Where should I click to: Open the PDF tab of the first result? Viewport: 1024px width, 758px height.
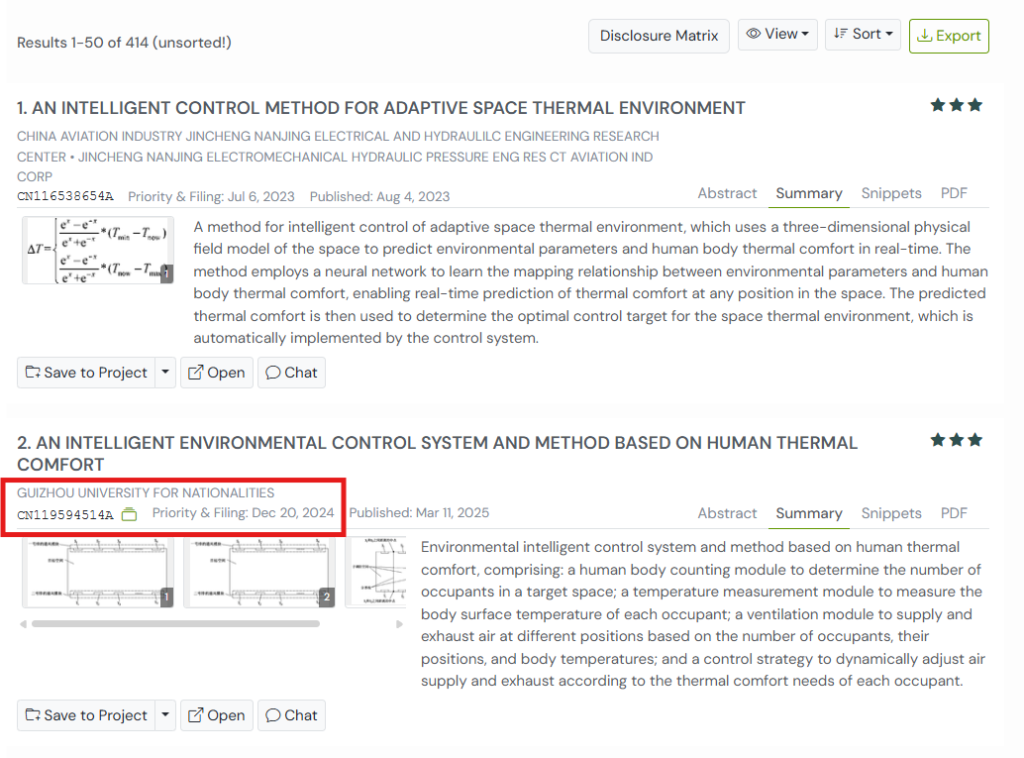(x=954, y=194)
